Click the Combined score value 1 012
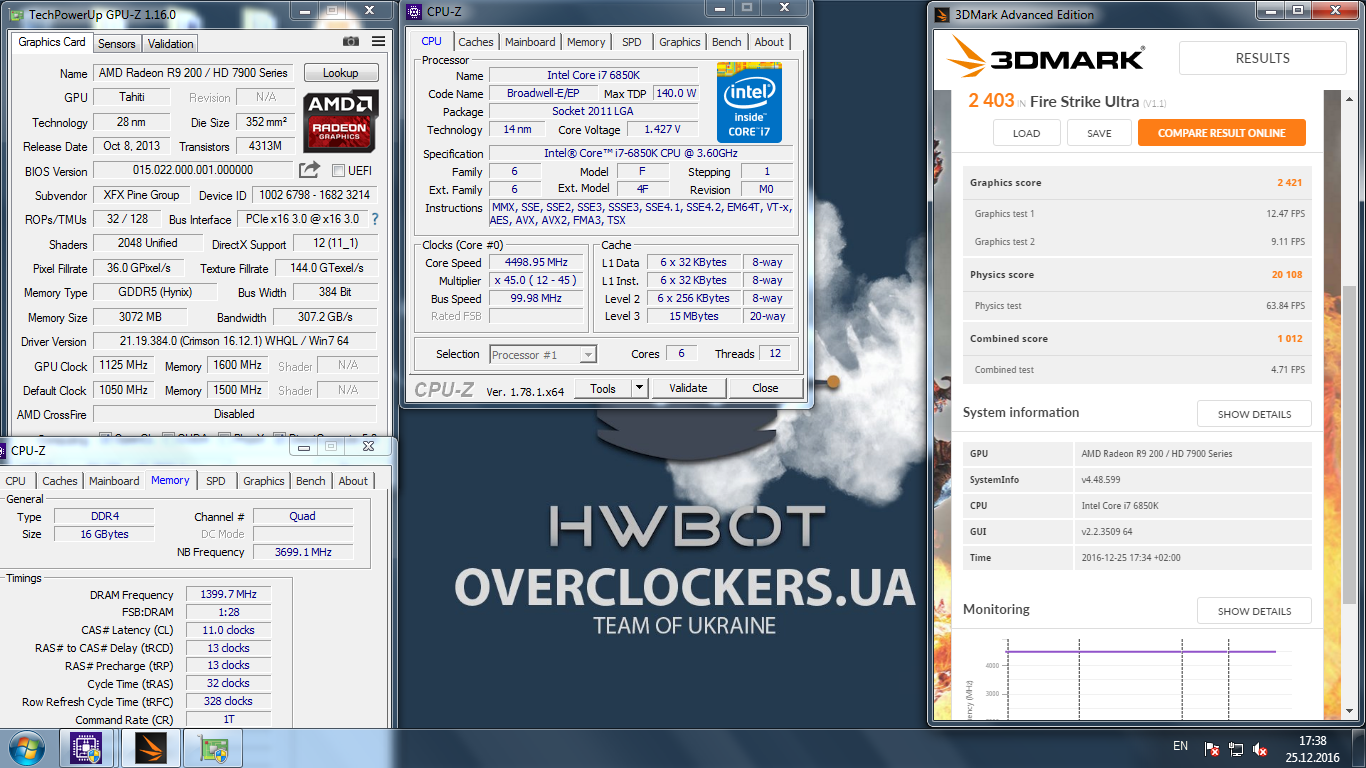The image size is (1366, 768). coord(1289,339)
